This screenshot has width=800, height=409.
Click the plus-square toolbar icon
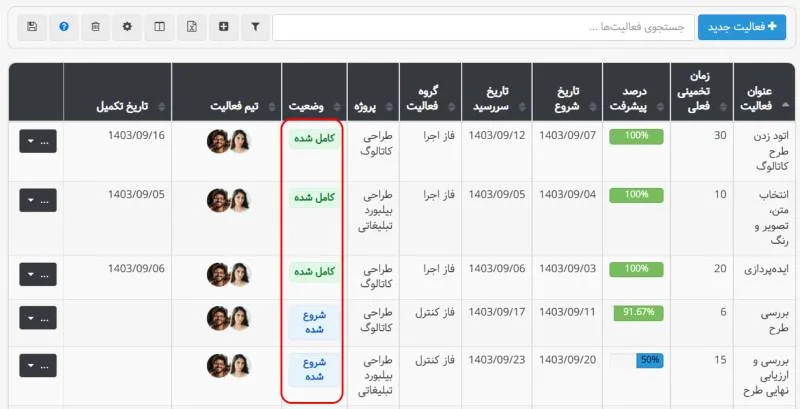(223, 27)
